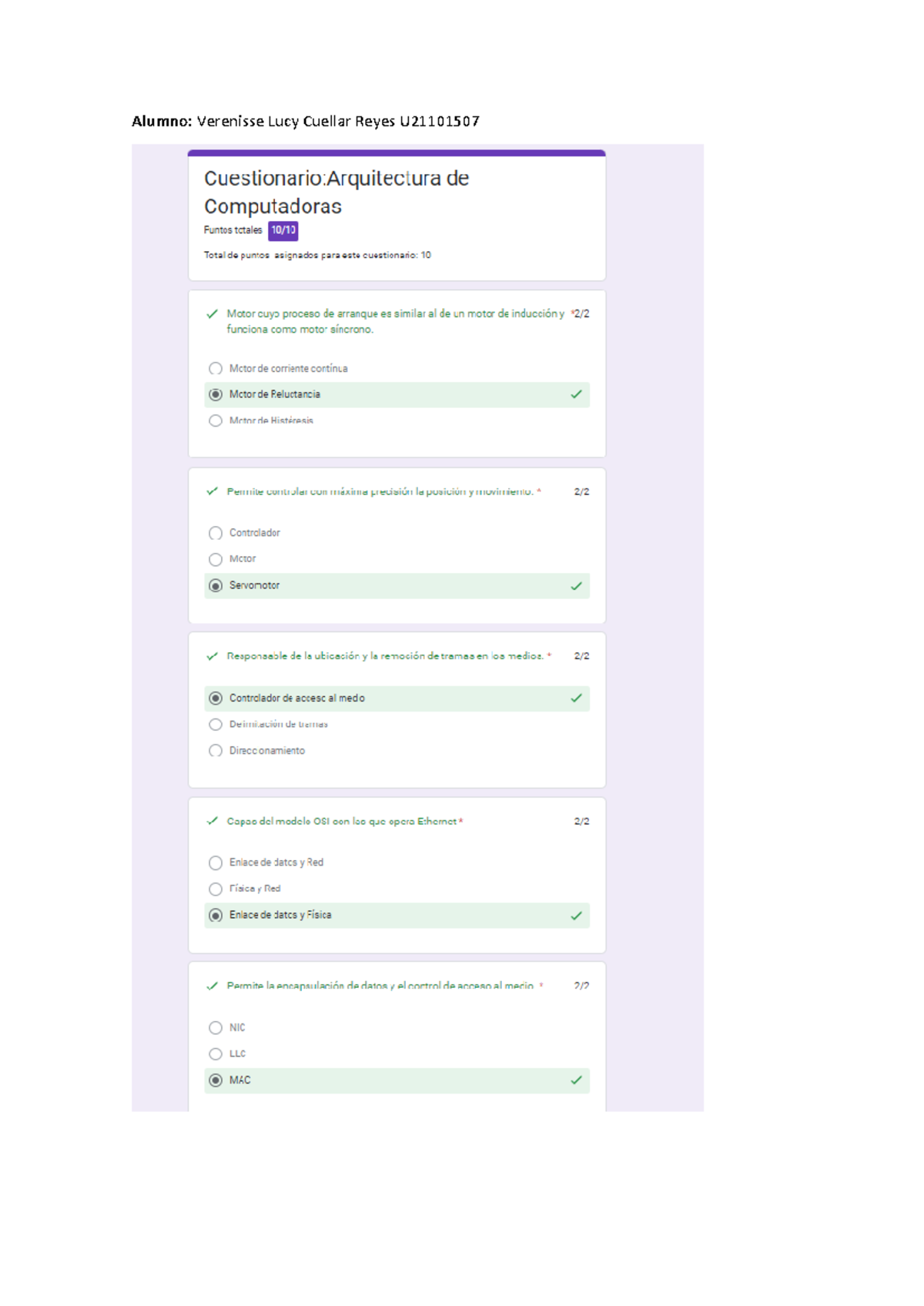Viewport: 924px width, 1306px height.
Task: Click the "Cuestionario:Arquitectura de Computadoras" title
Action: point(336,193)
